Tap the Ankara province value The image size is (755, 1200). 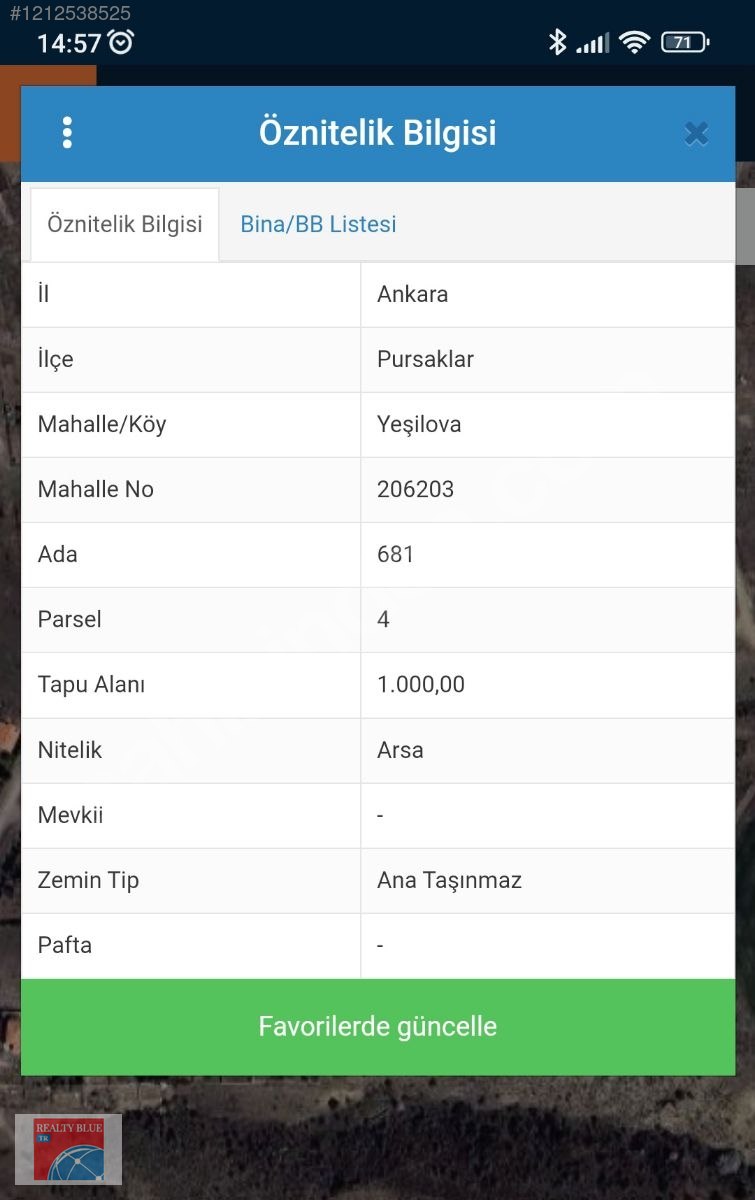coord(412,294)
